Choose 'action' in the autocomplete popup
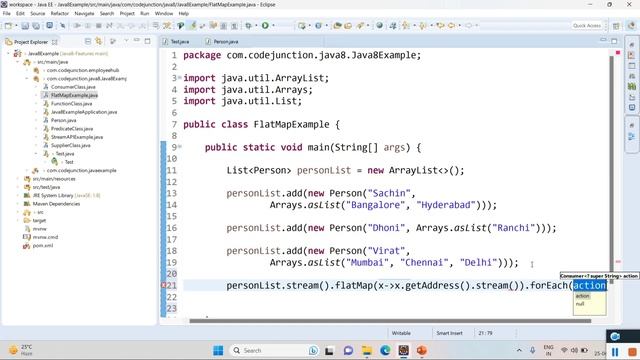 point(582,296)
